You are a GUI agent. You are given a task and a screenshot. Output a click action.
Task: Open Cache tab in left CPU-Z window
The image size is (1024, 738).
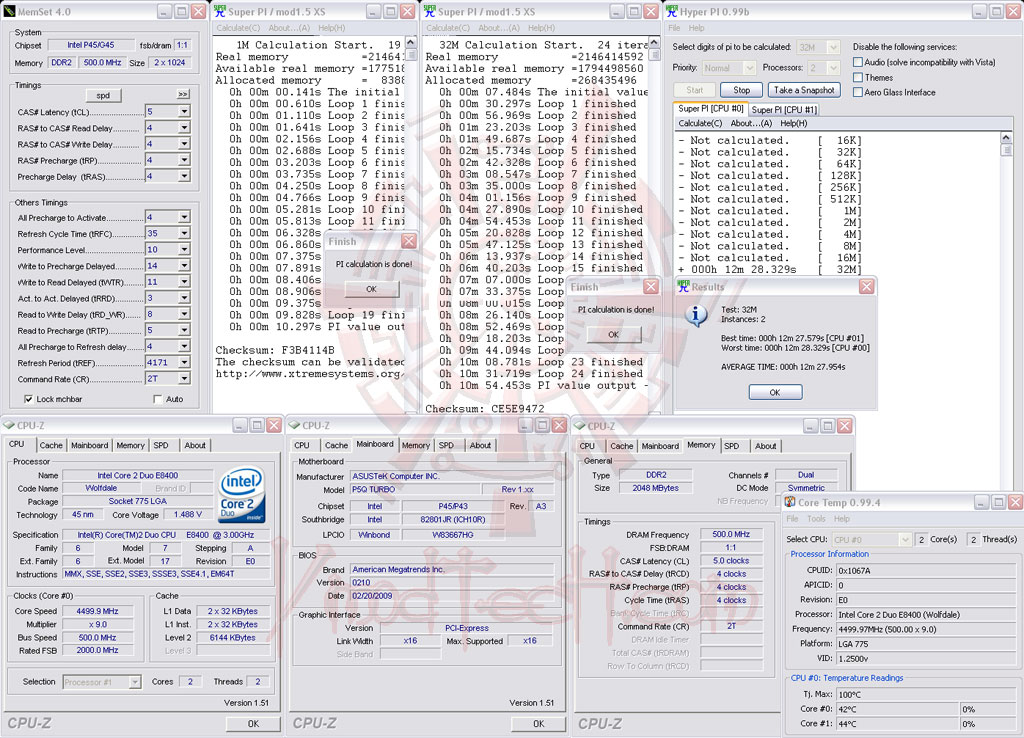[x=51, y=445]
